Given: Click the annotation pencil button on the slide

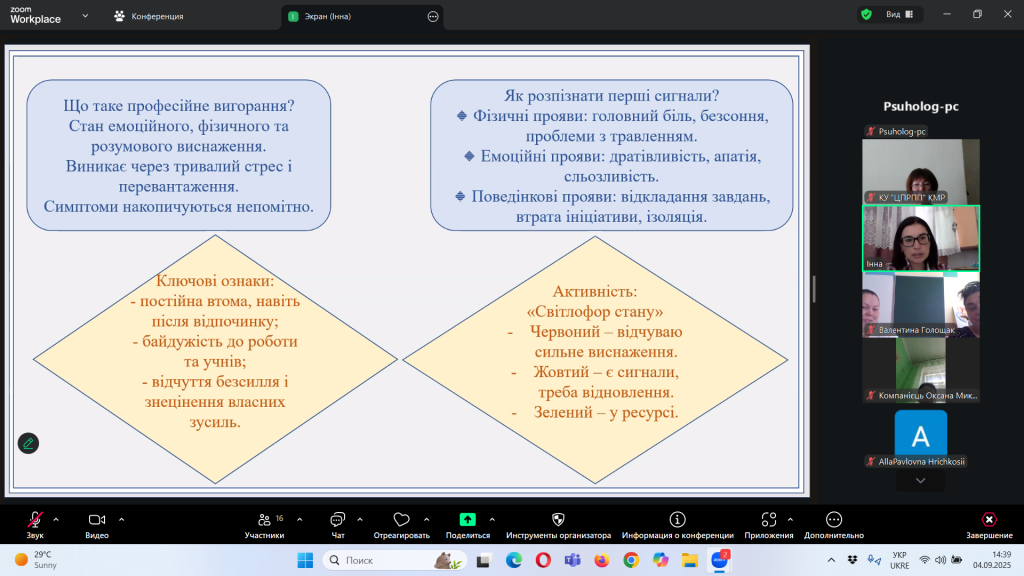Looking at the screenshot, I should (x=28, y=443).
